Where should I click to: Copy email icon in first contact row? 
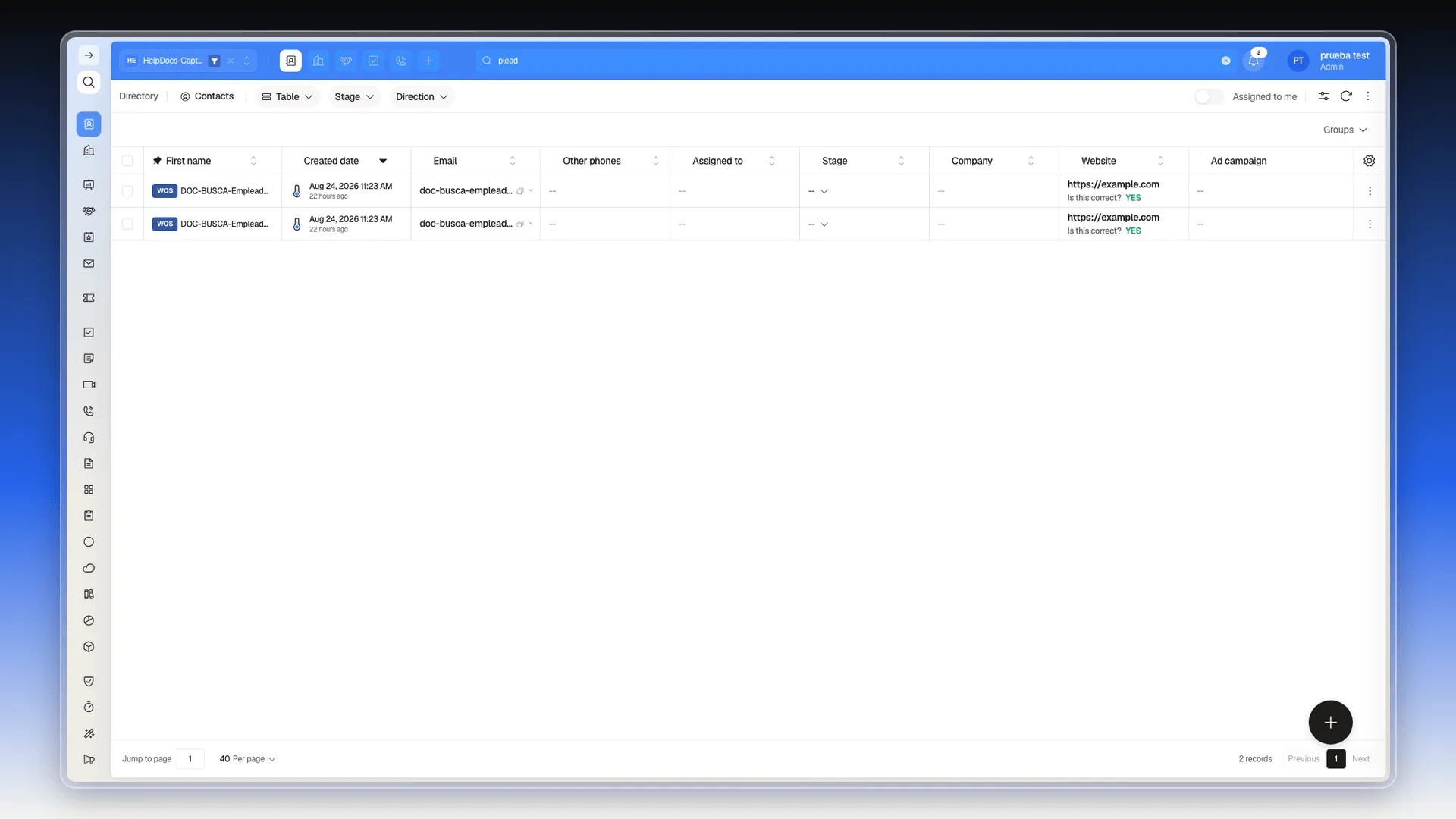tap(520, 191)
